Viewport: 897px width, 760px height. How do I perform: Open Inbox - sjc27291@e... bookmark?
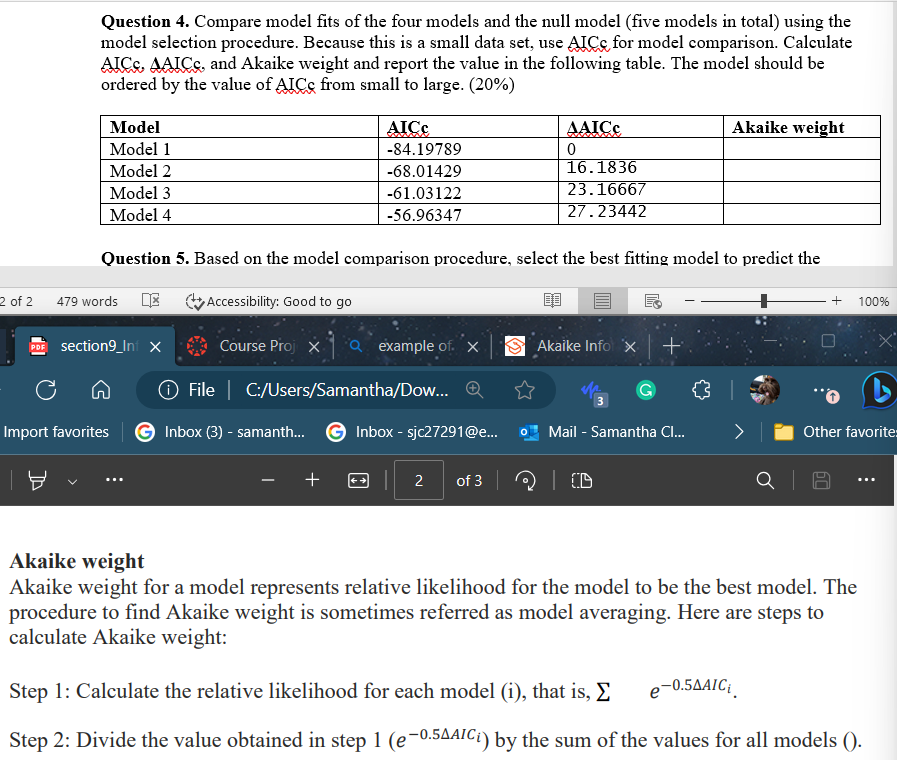(412, 432)
